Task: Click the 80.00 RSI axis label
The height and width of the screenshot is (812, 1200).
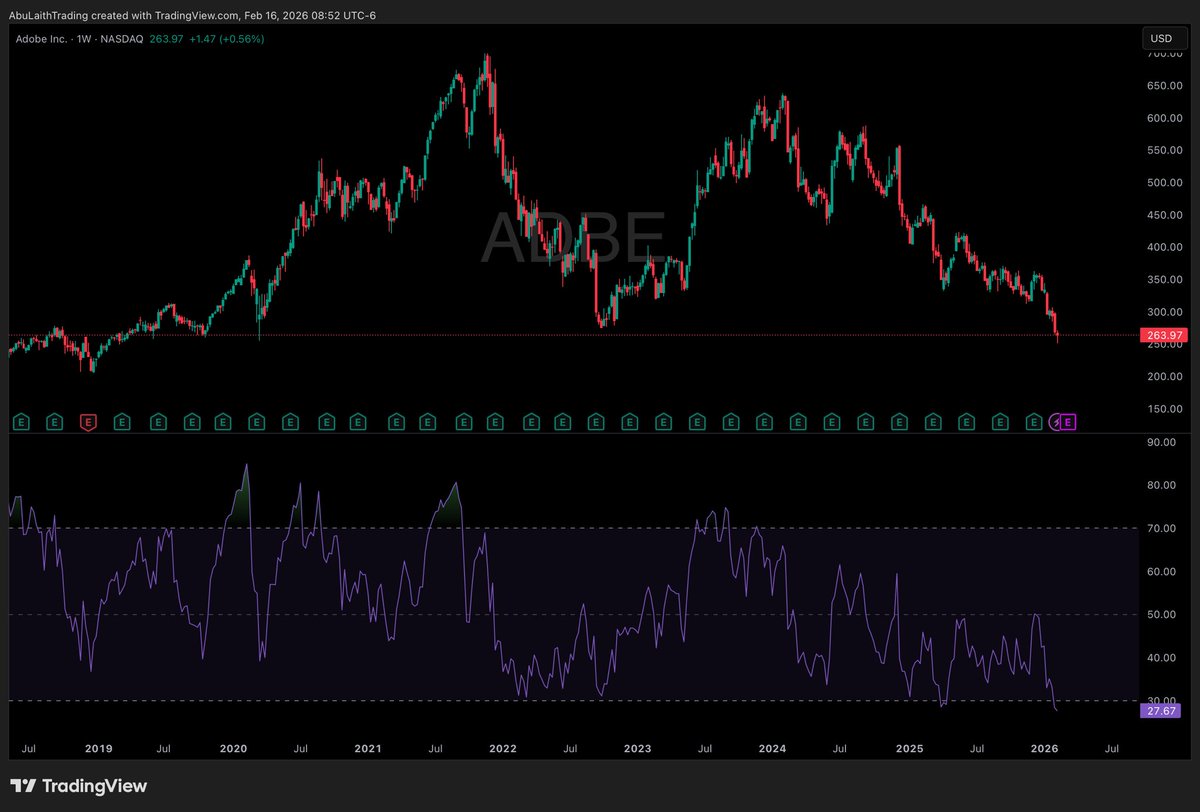Action: pos(1160,485)
